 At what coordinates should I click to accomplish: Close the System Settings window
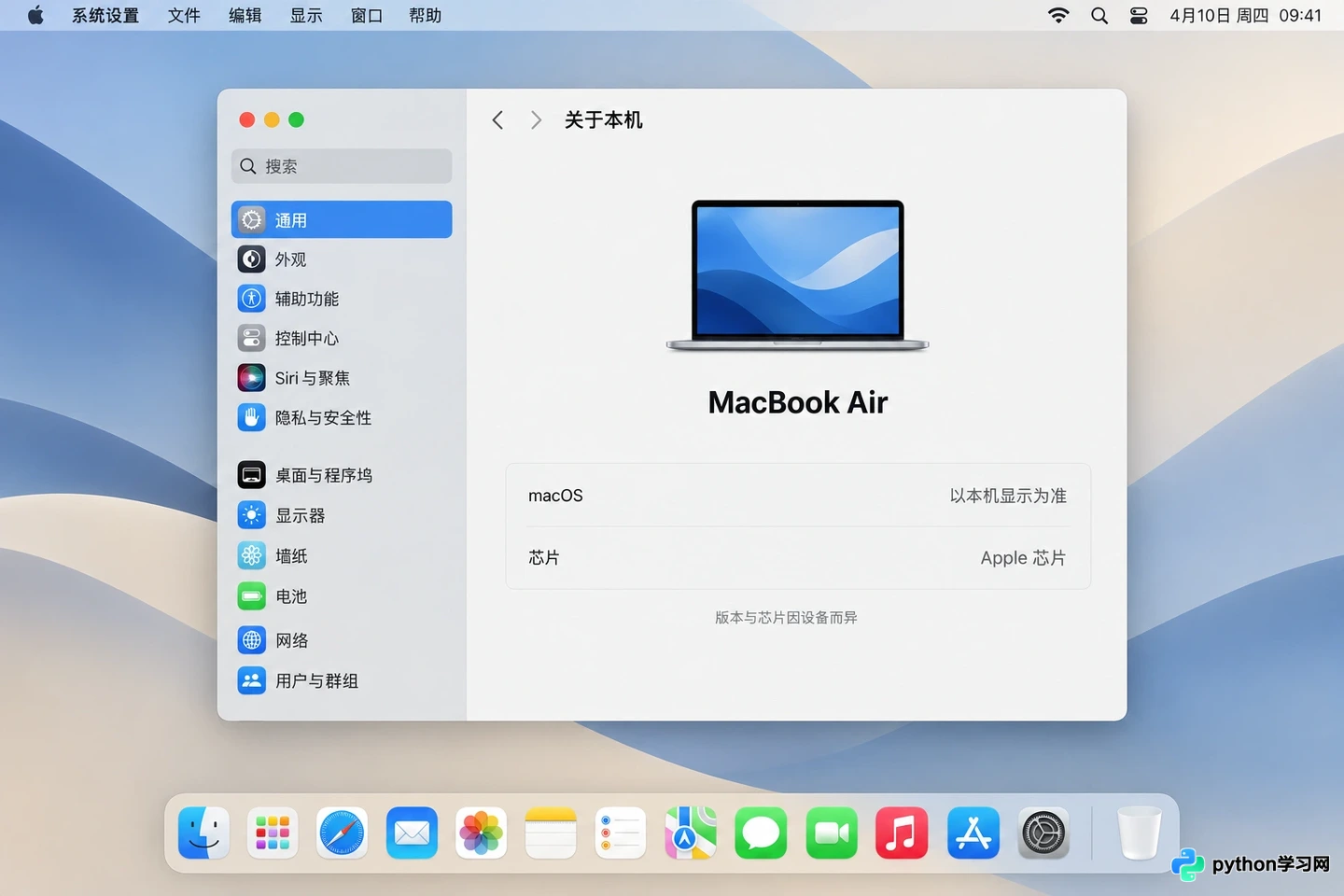coord(246,119)
